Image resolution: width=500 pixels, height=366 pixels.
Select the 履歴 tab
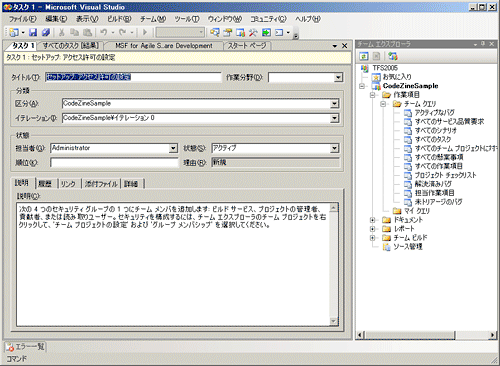45,184
